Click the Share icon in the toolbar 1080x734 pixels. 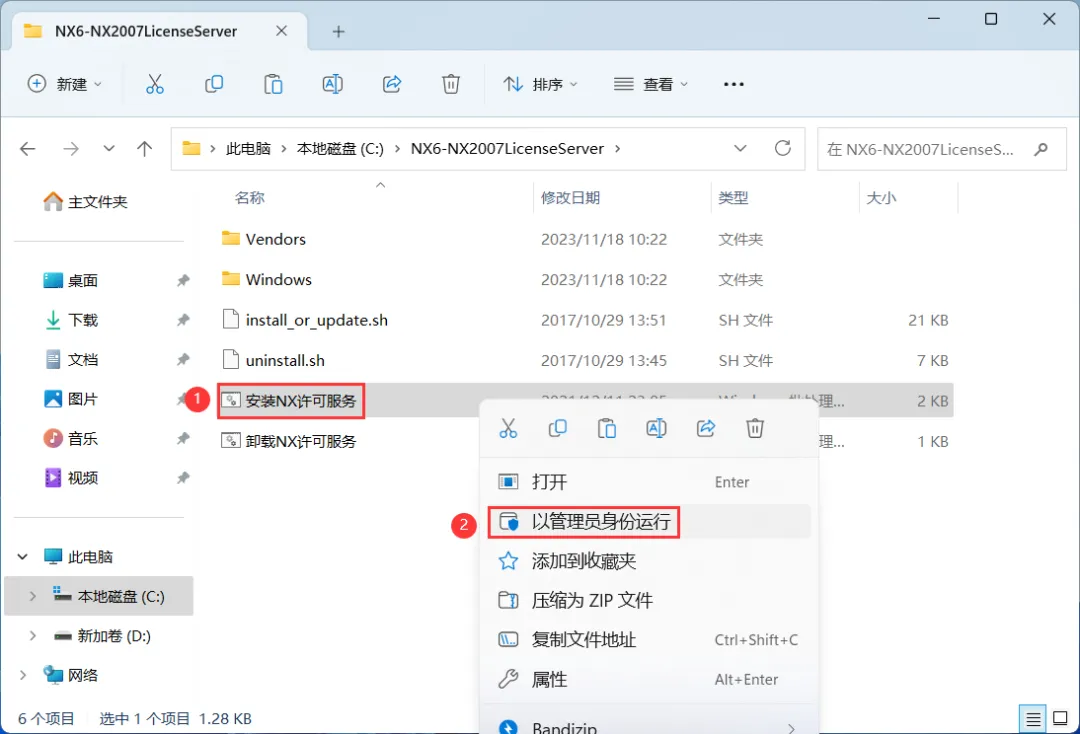(392, 84)
